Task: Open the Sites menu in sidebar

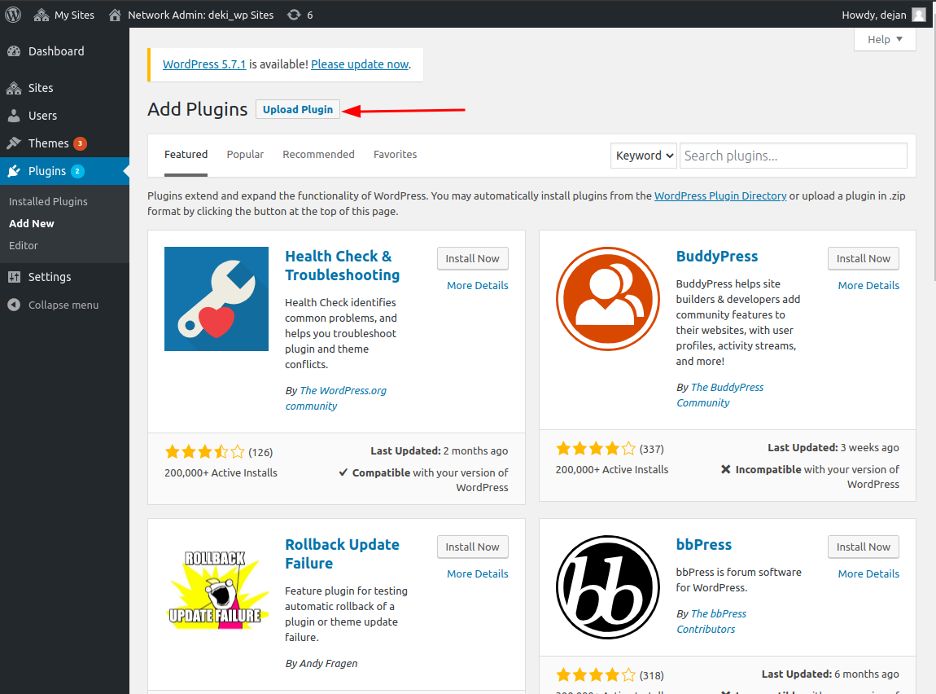Action: pyautogui.click(x=40, y=88)
